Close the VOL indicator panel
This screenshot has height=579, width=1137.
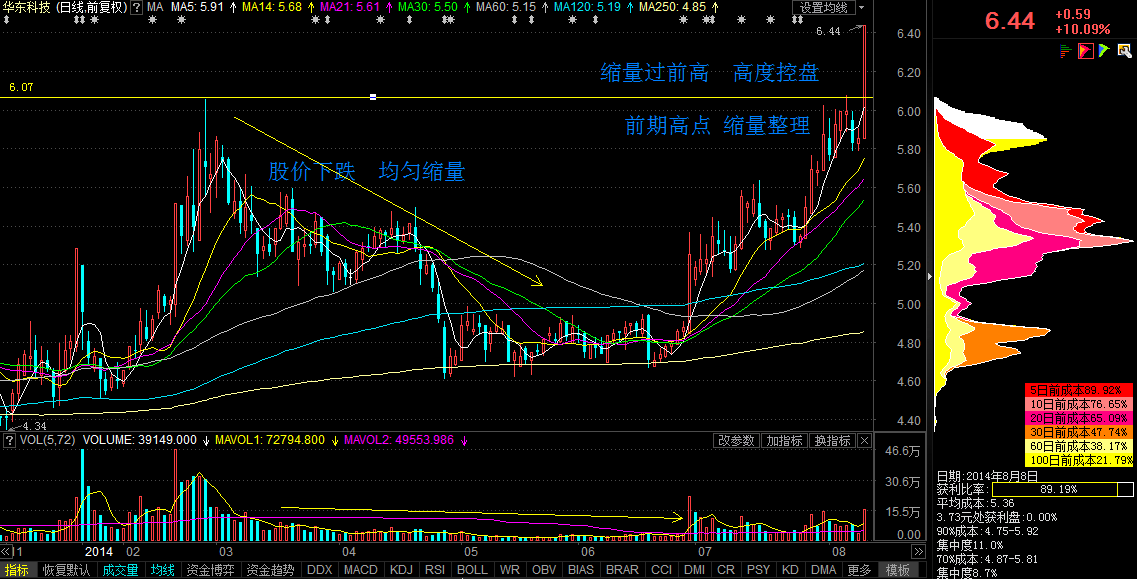click(x=864, y=441)
